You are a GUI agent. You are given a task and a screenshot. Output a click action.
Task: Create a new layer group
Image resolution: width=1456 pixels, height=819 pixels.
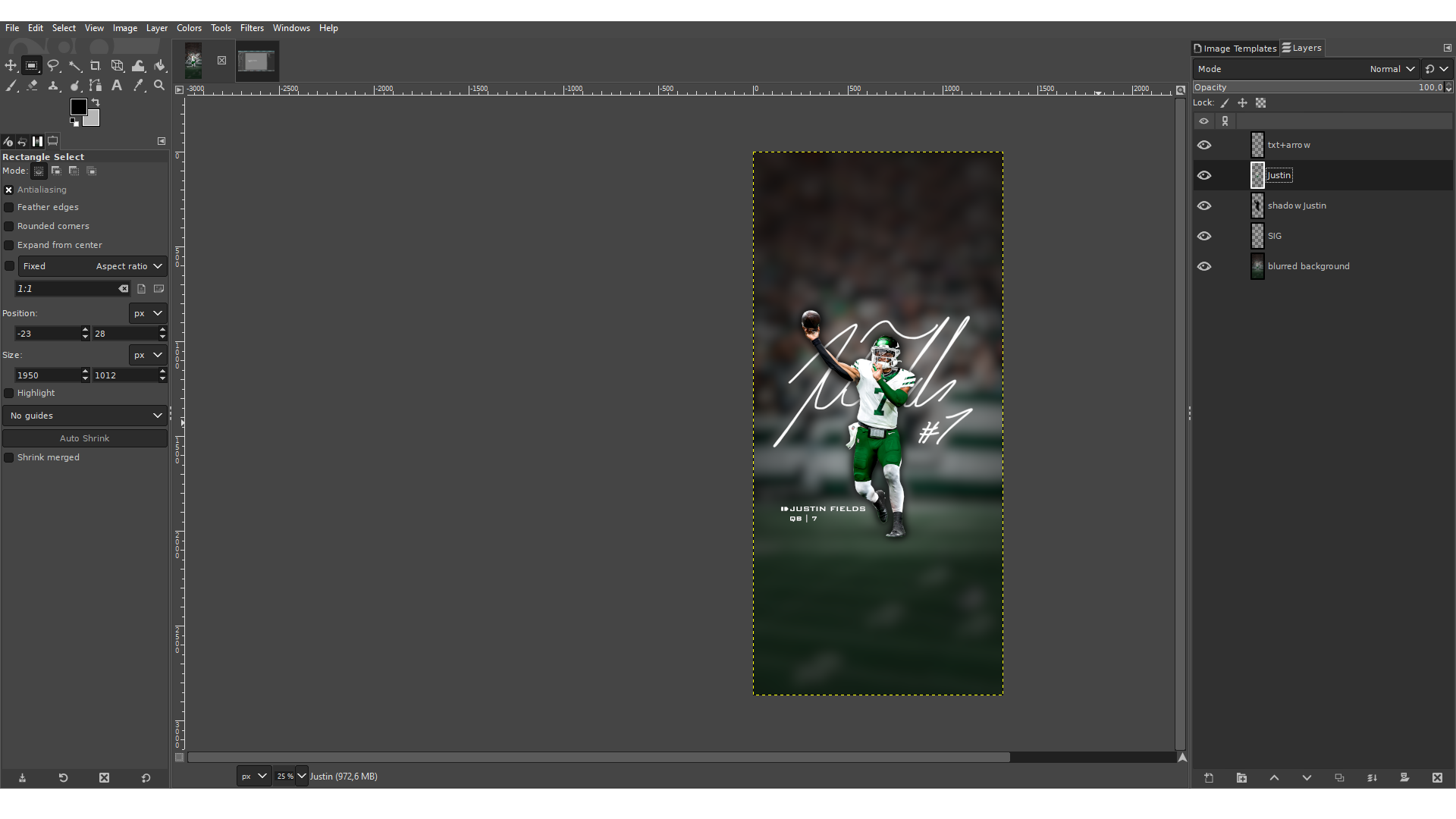point(1241,778)
